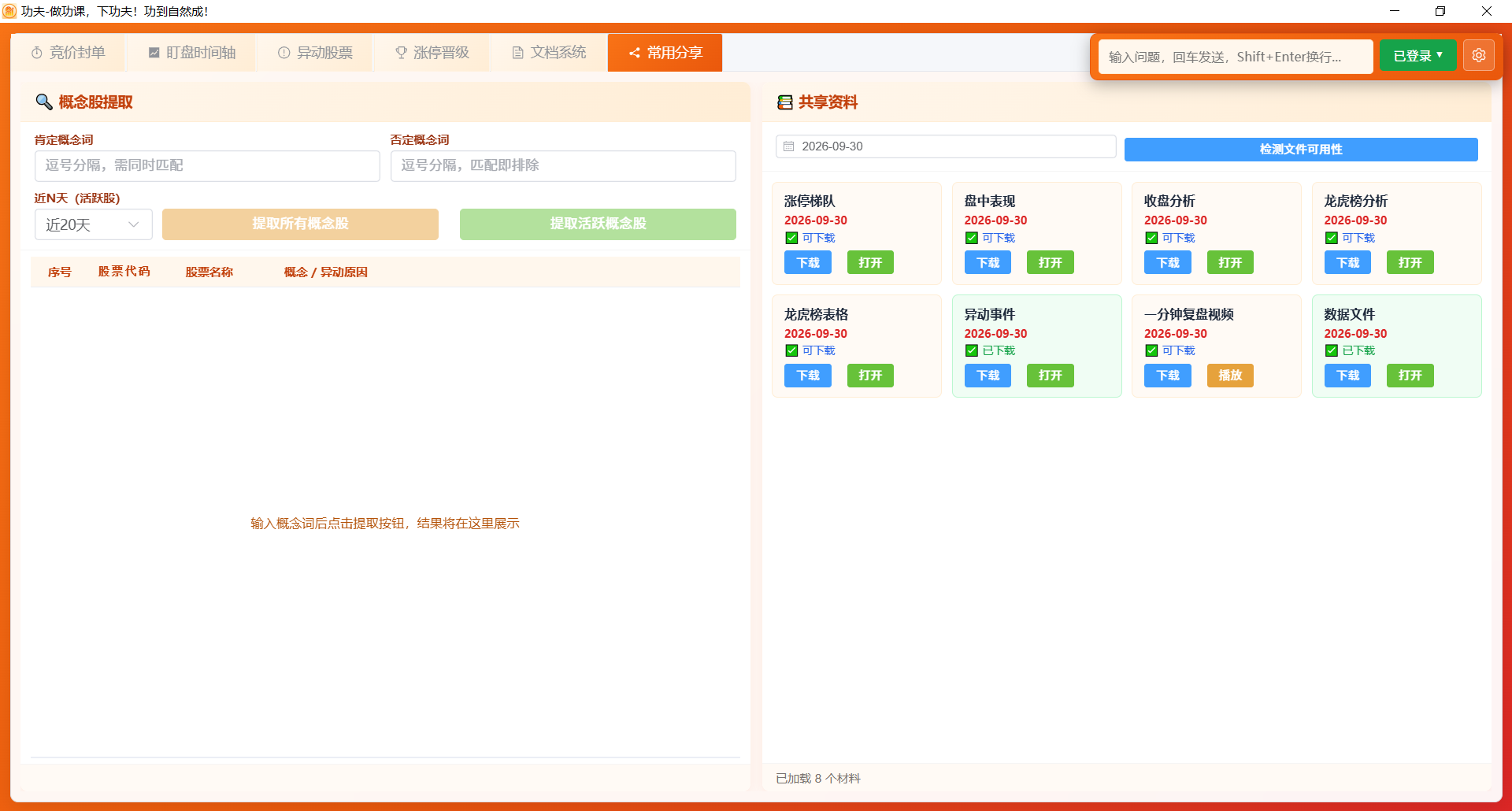Screen dimensions: 1512x811
Task: Select the 文档系统 tab
Action: [549, 53]
